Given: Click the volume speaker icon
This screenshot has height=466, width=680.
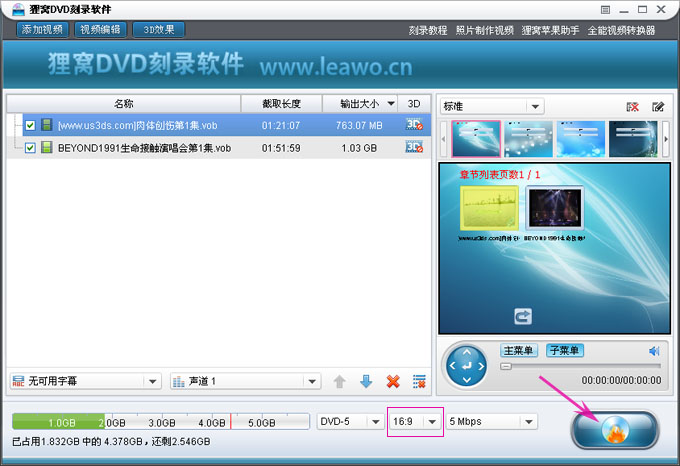Looking at the screenshot, I should (x=654, y=351).
